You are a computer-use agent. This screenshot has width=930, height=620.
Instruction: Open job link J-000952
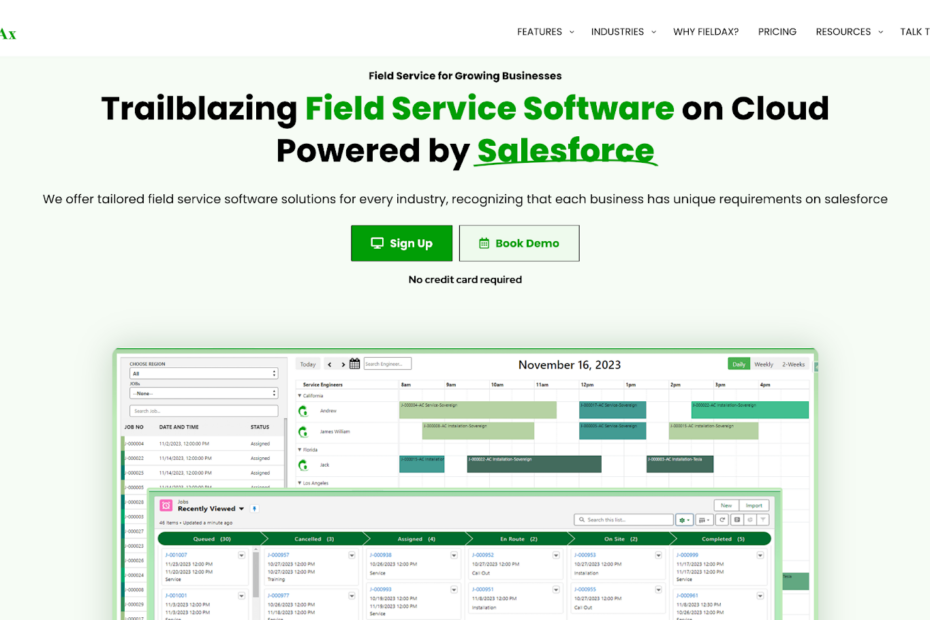(x=483, y=555)
